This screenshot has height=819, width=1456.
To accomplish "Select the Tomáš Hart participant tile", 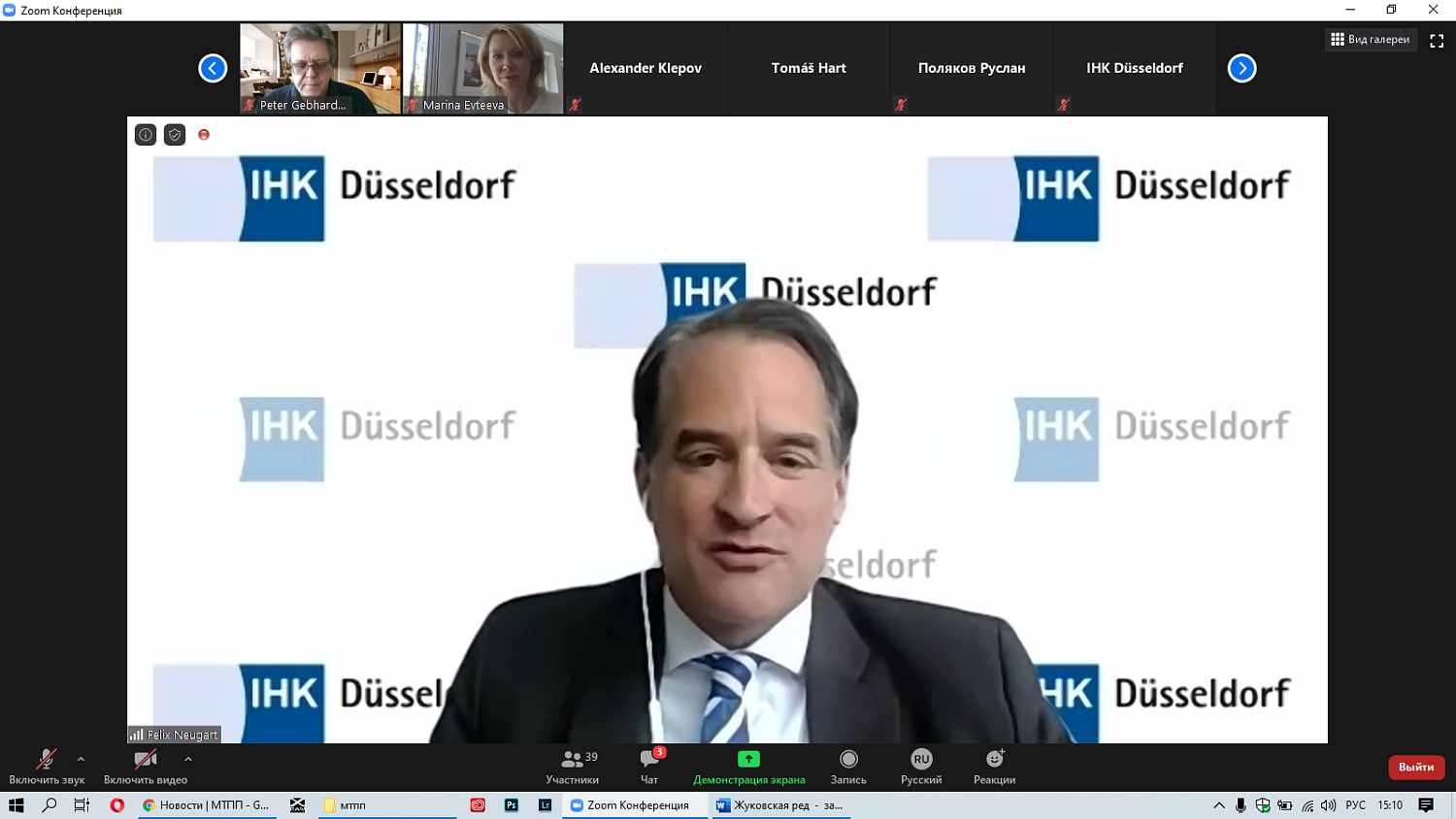I will (x=809, y=68).
